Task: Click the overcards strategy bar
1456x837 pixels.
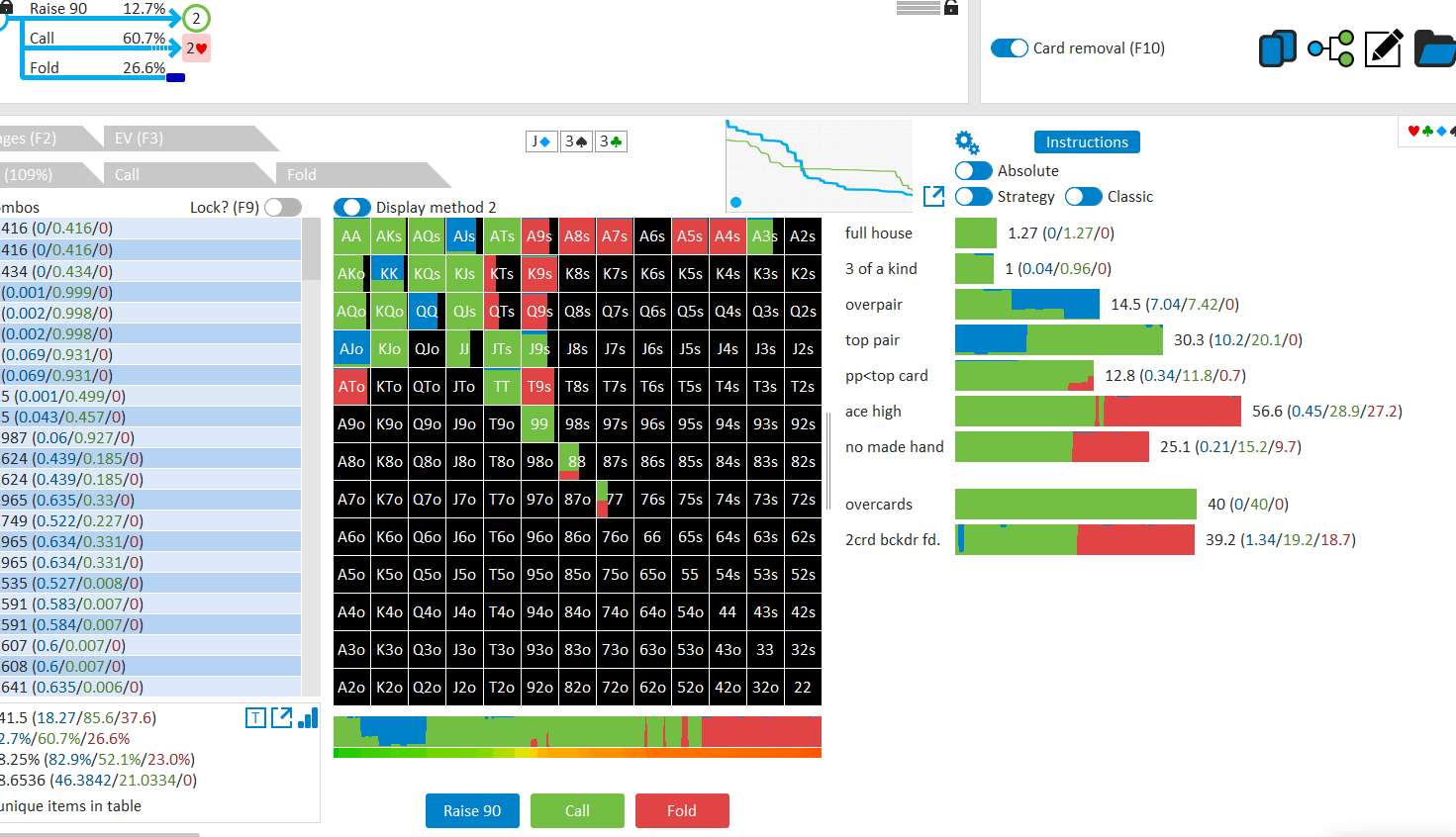Action: (x=1076, y=505)
